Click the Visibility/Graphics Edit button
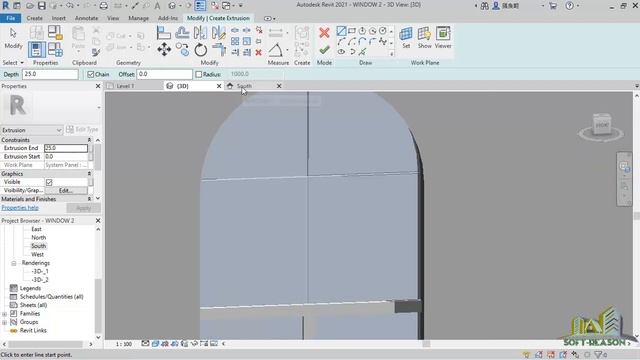Screen dimensions: 640x360 point(66,191)
